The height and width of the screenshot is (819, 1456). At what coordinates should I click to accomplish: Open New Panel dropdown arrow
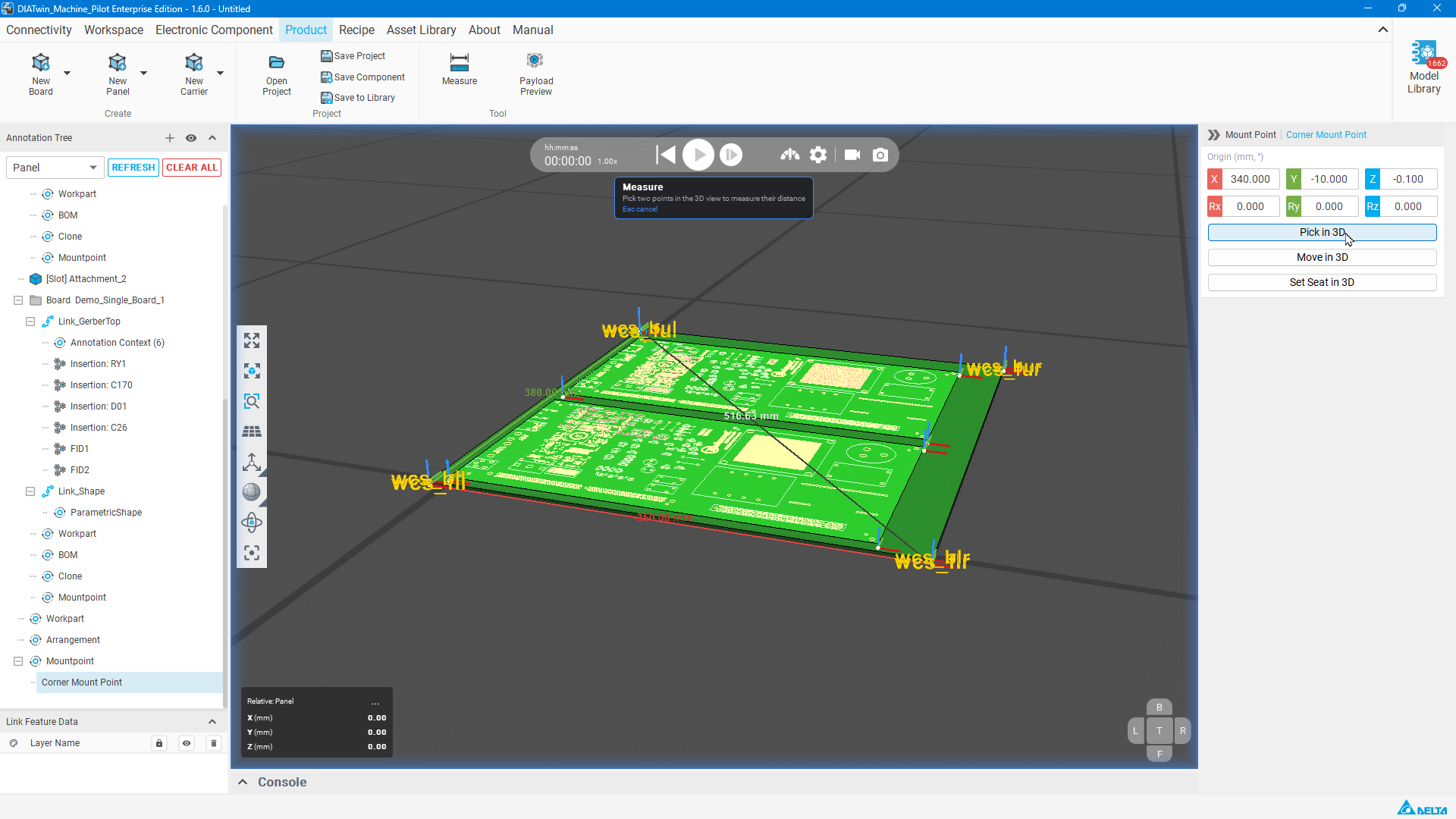143,74
